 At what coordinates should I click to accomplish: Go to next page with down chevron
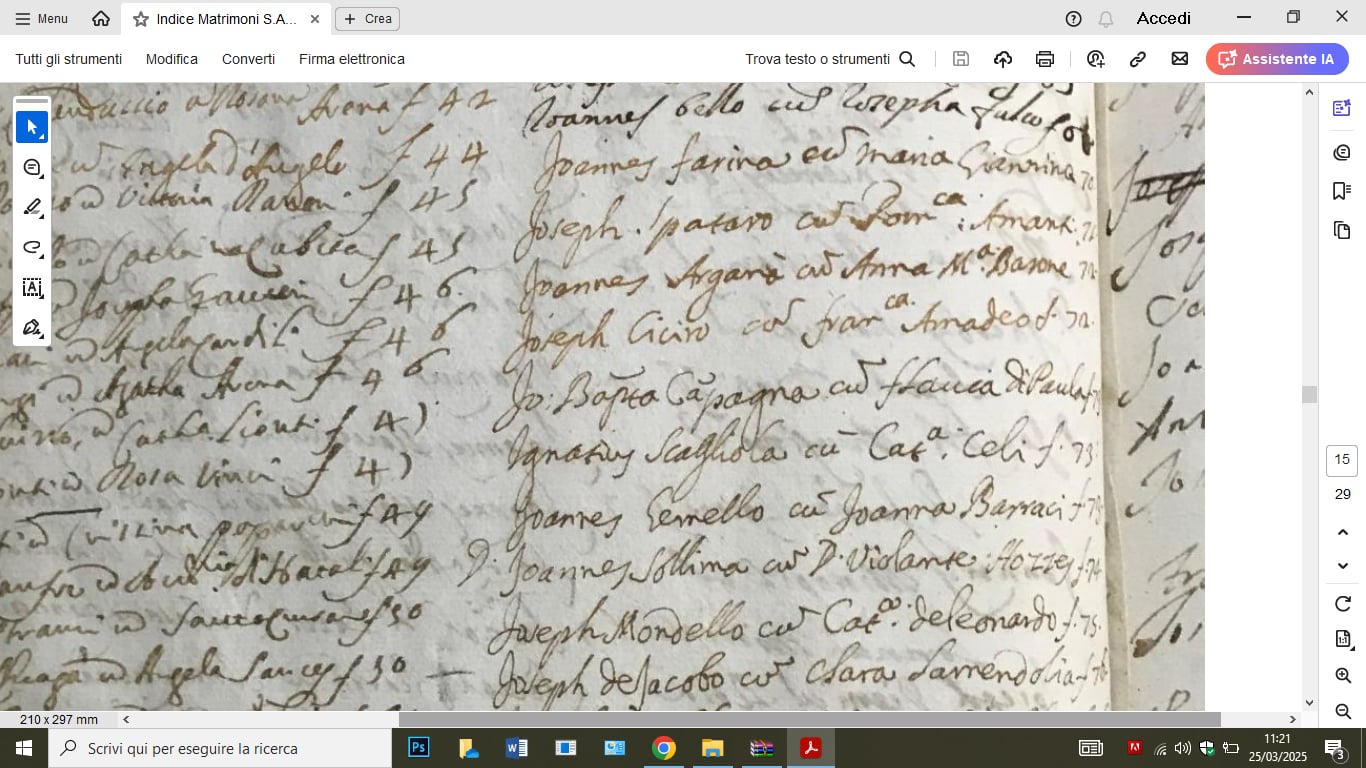tap(1343, 566)
